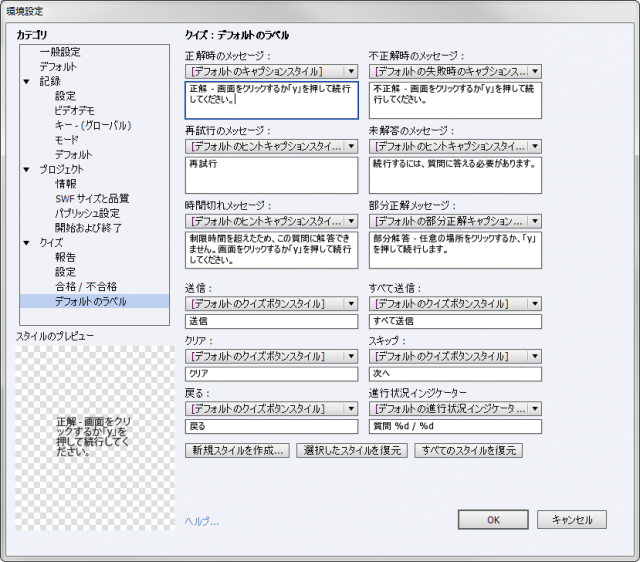This screenshot has width=640, height=562.
Task: Edit the 時間切れメッセージ text box
Action: point(271,250)
